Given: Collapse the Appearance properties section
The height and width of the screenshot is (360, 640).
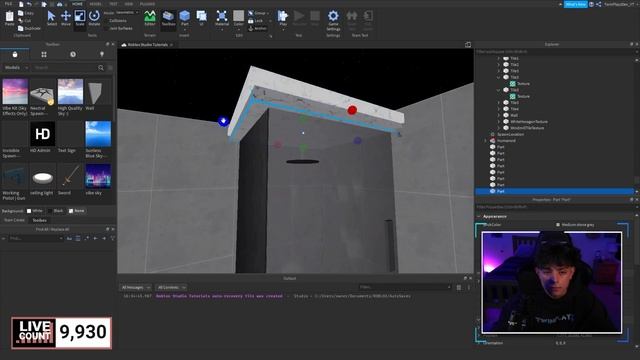Looking at the screenshot, I should (x=479, y=216).
